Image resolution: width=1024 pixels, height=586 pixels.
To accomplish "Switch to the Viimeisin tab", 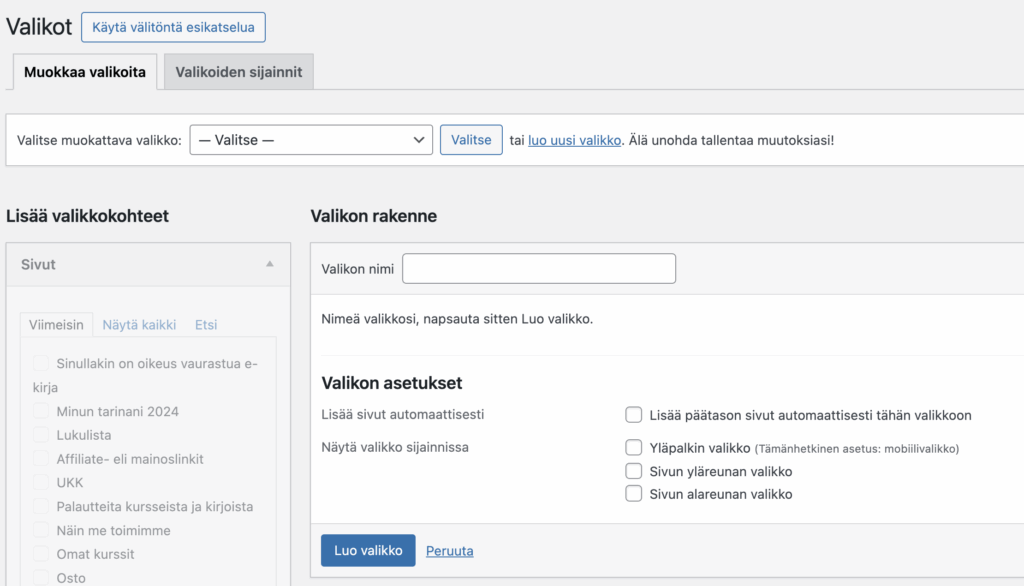I will pyautogui.click(x=56, y=324).
